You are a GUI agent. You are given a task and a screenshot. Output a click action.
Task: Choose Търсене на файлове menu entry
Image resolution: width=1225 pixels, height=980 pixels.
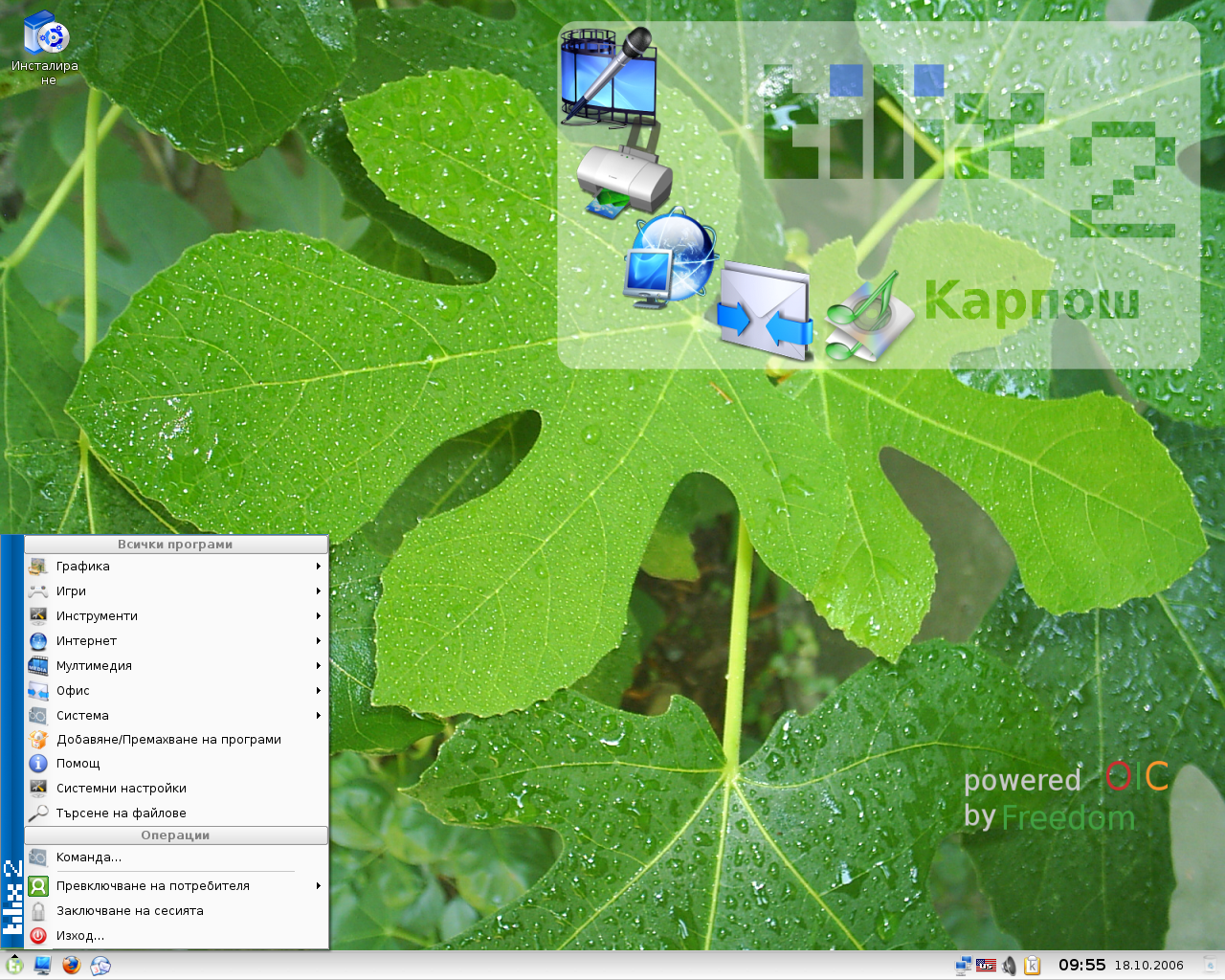122,813
